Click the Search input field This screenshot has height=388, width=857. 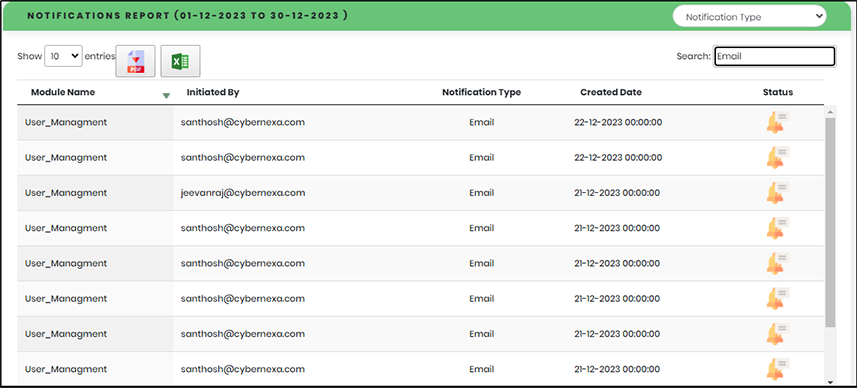[774, 56]
